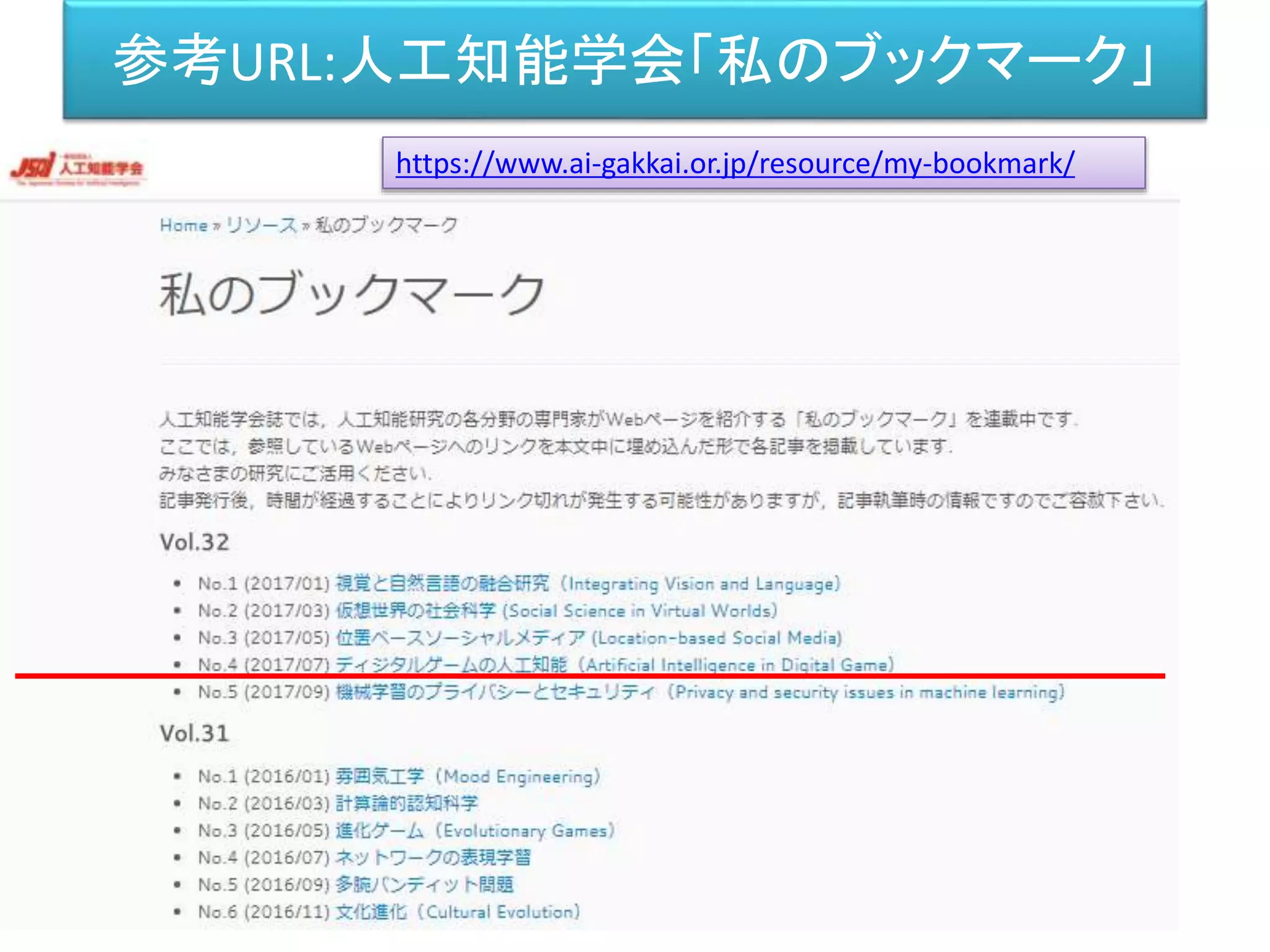Open 進化ゲーム (Evolutionary Games) link
The width and height of the screenshot is (1270, 952).
(475, 831)
